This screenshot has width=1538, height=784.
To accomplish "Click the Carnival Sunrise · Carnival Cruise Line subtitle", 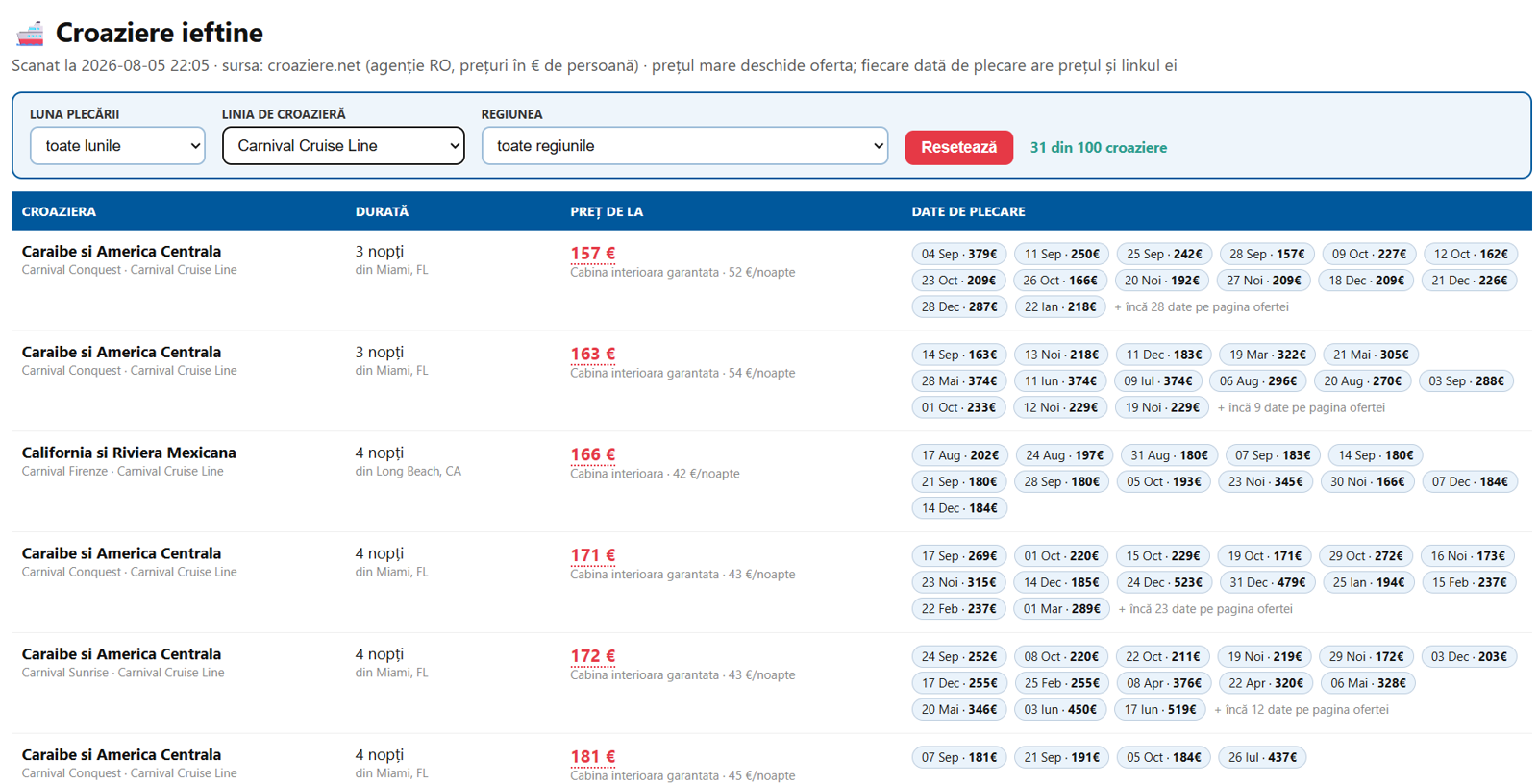I will tap(123, 673).
